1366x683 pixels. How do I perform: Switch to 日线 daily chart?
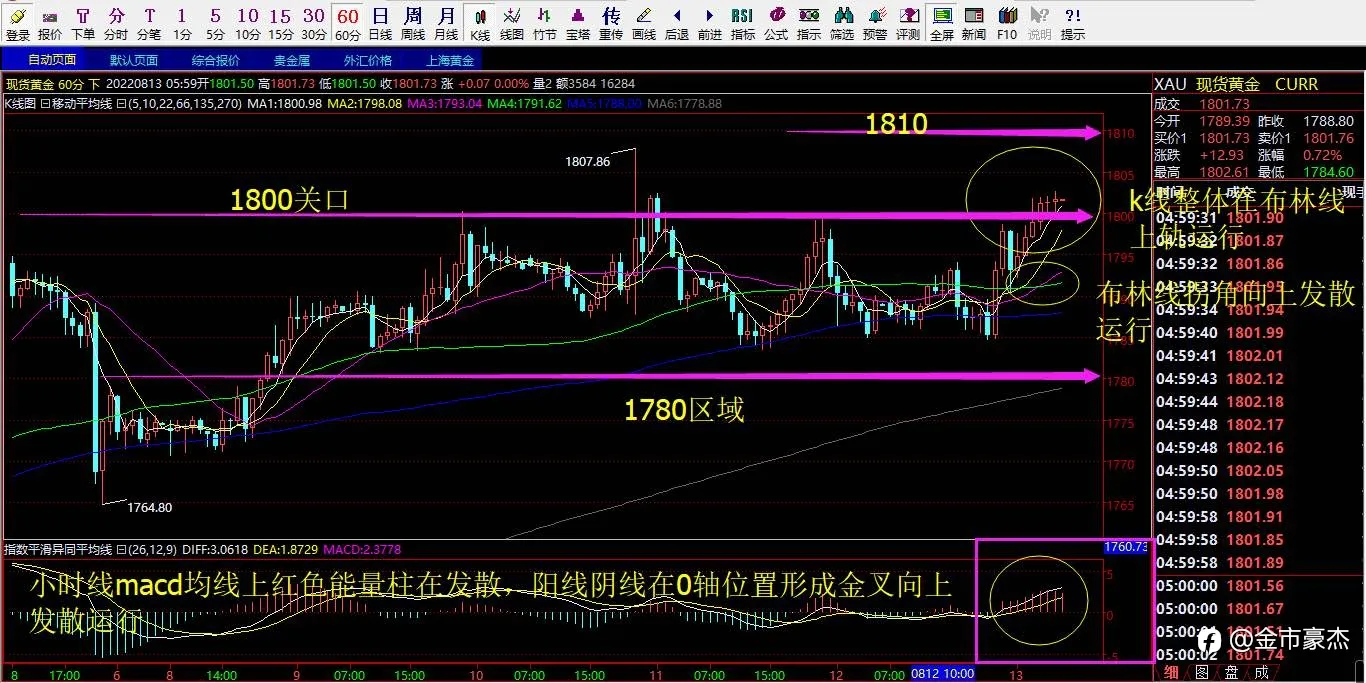click(381, 22)
